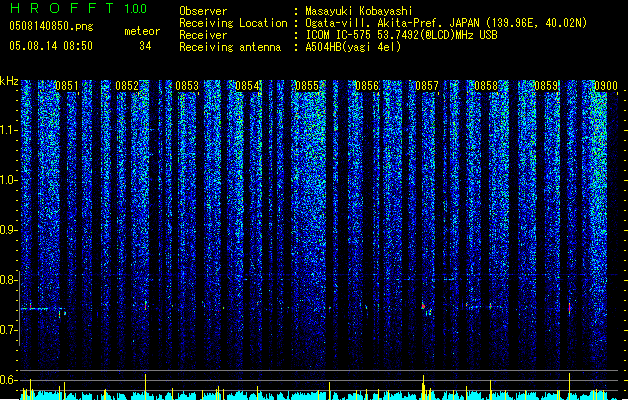Viewport: 629px width, 400px height.
Task: Click the 0900 time marker
Action: tap(606, 86)
